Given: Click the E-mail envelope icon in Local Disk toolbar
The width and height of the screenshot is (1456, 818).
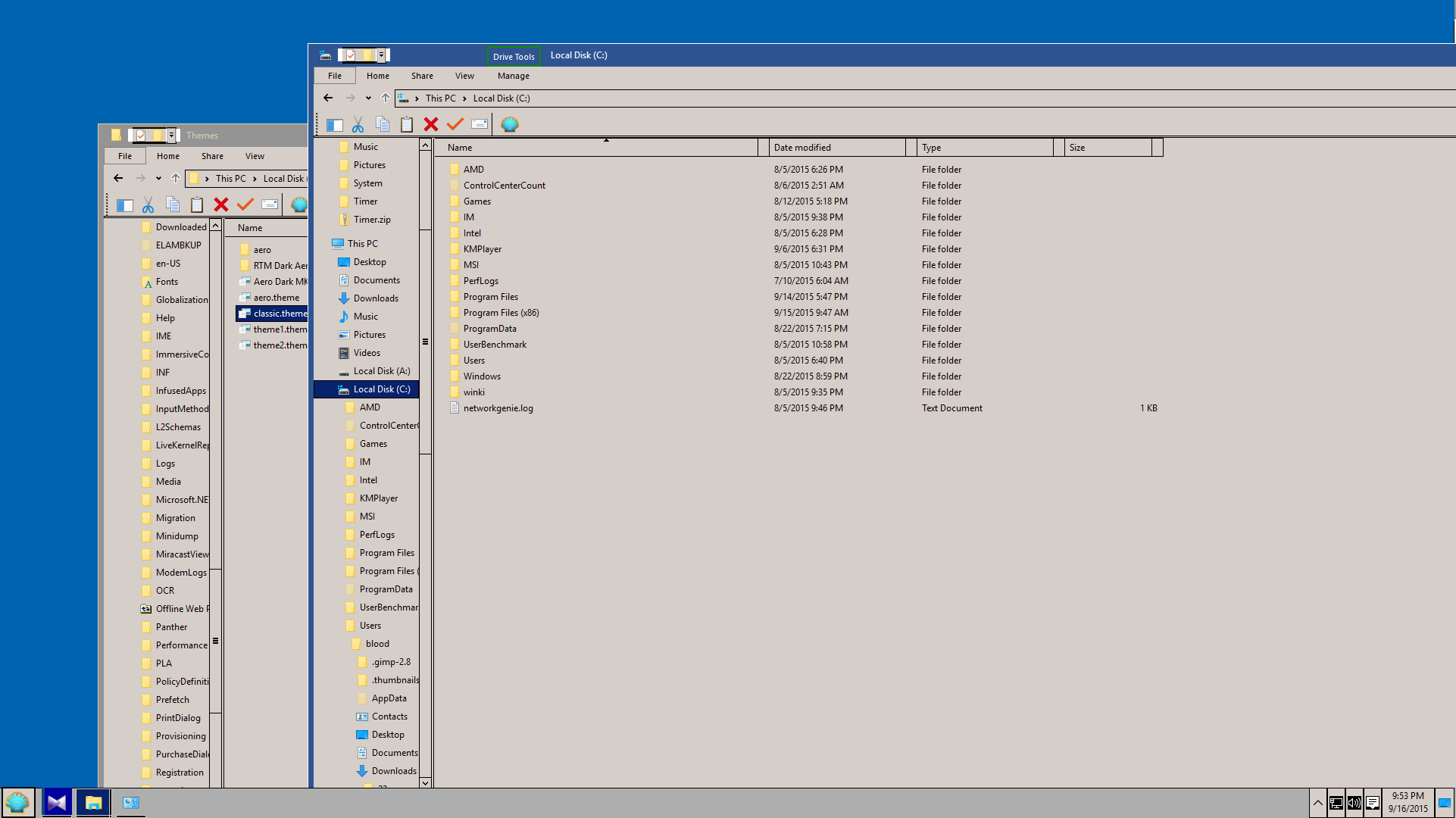Looking at the screenshot, I should coord(480,125).
